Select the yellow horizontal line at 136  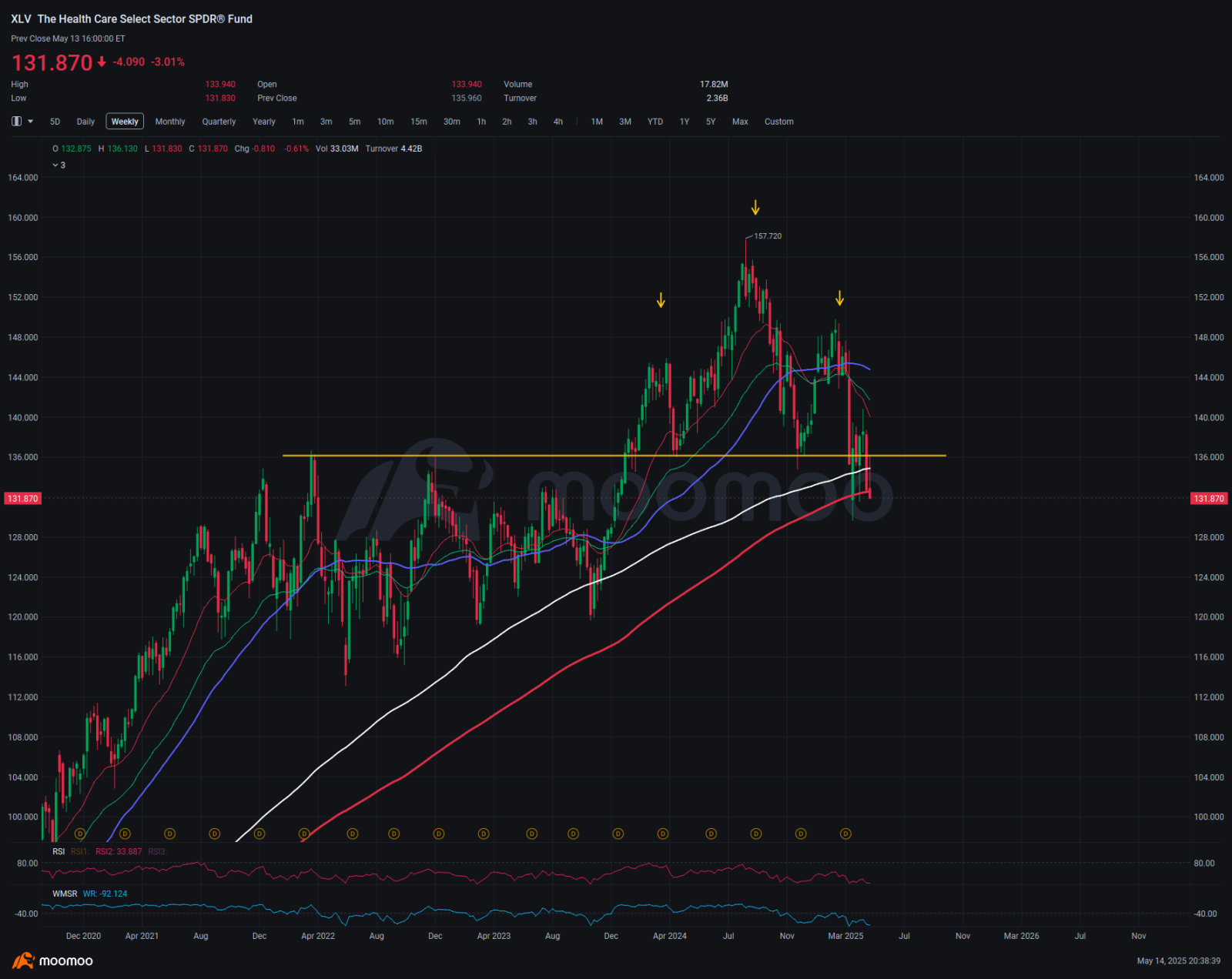[x=614, y=456]
